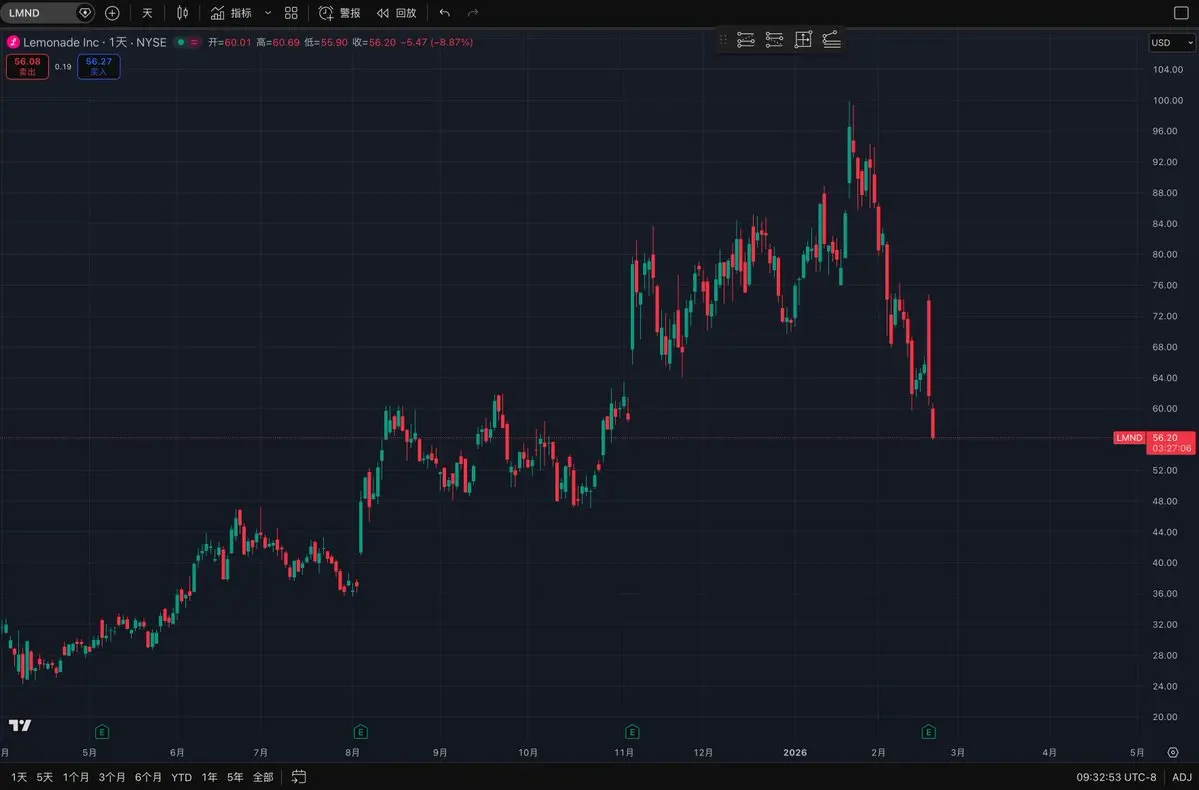This screenshot has height=790, width=1199.
Task: Click the earnings E marker before 3月
Action: [928, 732]
